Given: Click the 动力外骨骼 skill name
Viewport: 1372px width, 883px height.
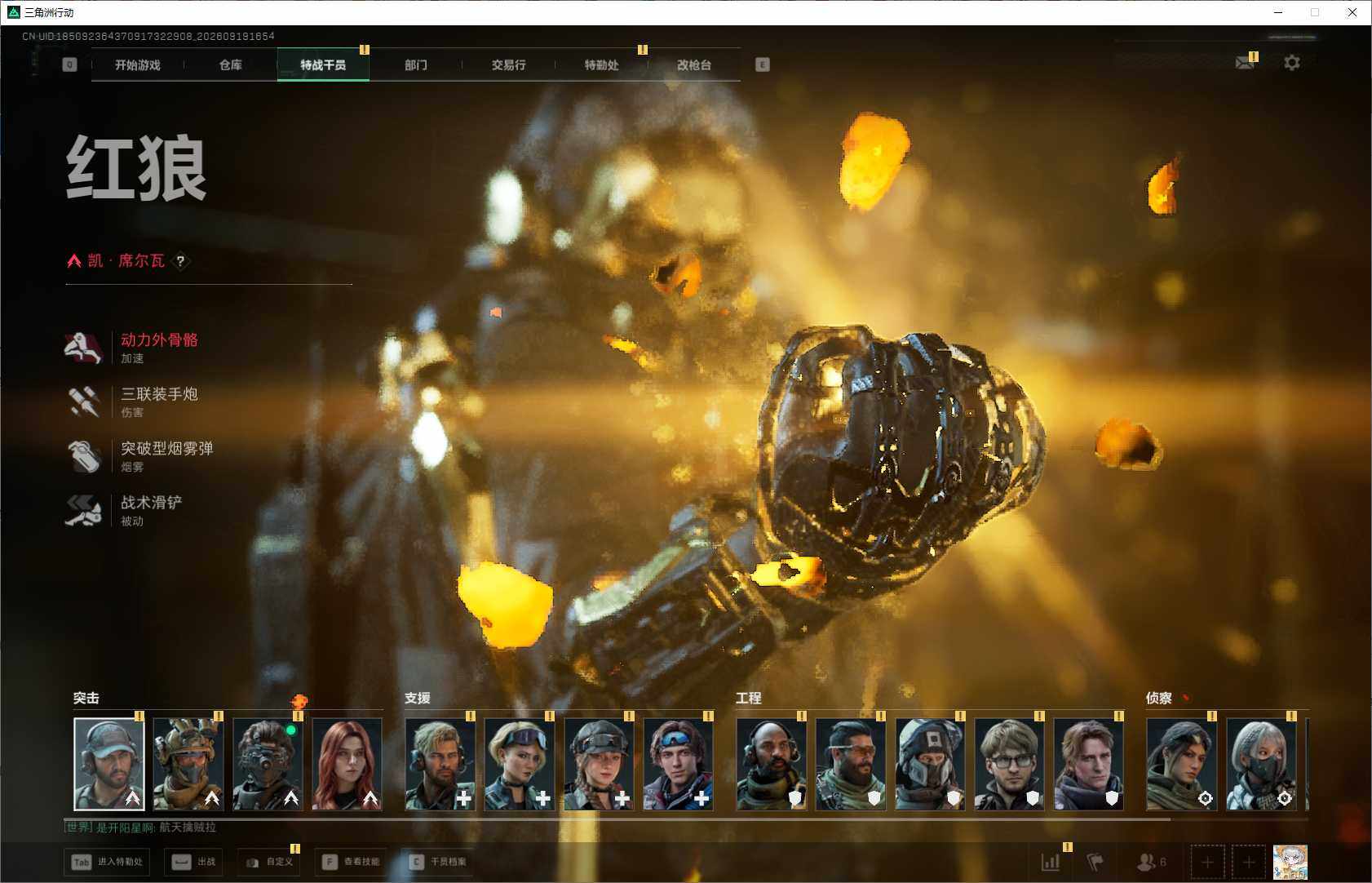Looking at the screenshot, I should (159, 340).
